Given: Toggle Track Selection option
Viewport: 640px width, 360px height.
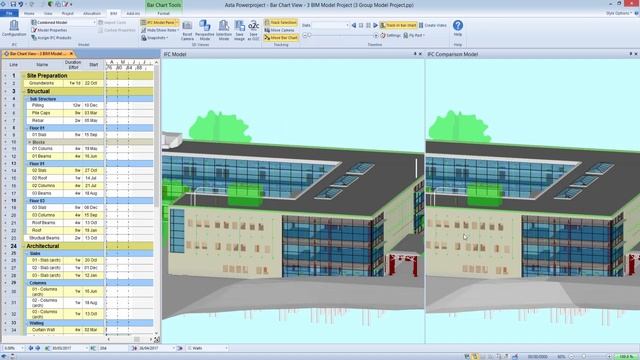Looking at the screenshot, I should (281, 22).
